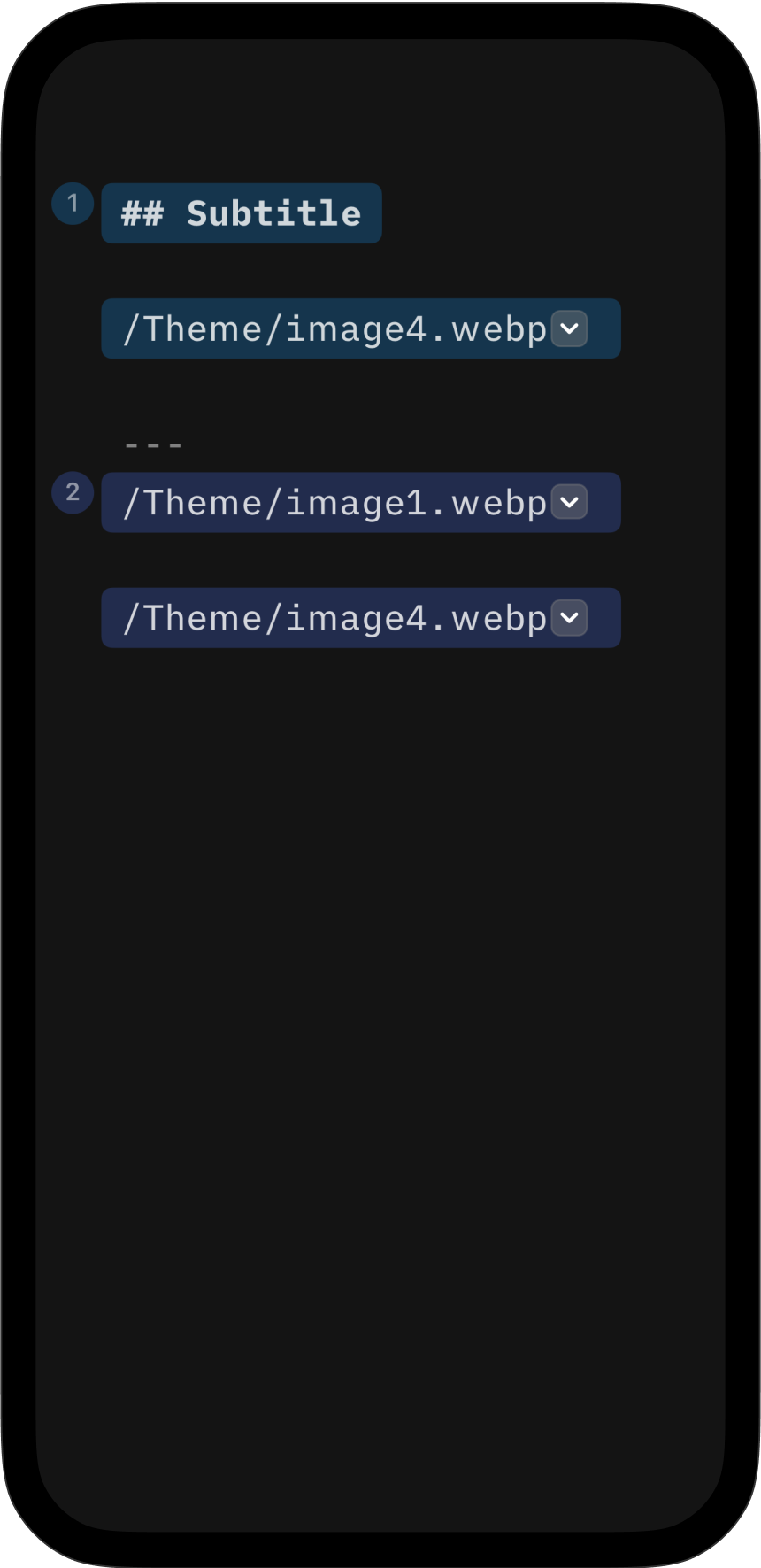The height and width of the screenshot is (1568, 761).
Task: Click the image4.webp path field in slide 1
Action: pyautogui.click(x=334, y=329)
